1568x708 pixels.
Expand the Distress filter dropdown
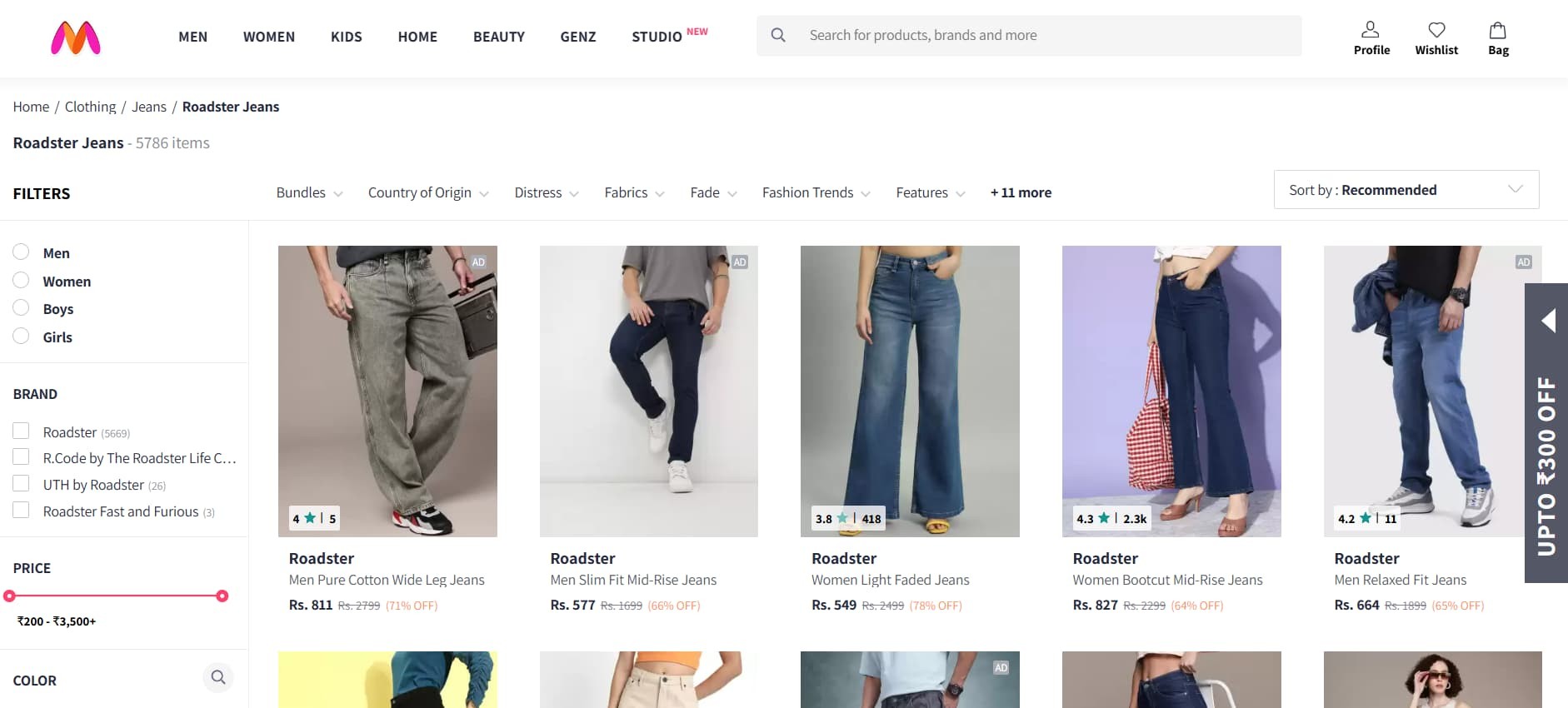[547, 192]
